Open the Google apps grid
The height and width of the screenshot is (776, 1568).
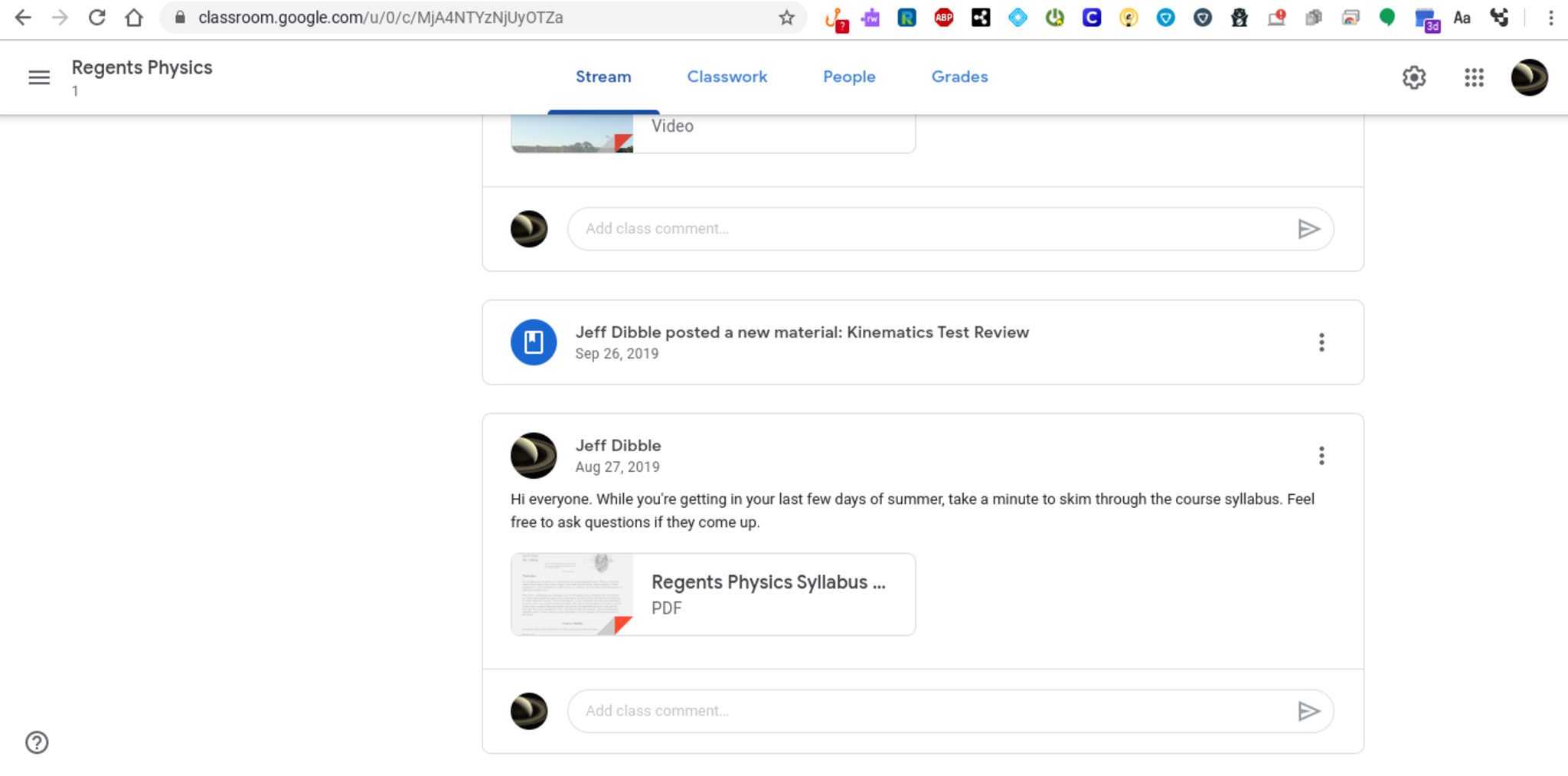1474,77
